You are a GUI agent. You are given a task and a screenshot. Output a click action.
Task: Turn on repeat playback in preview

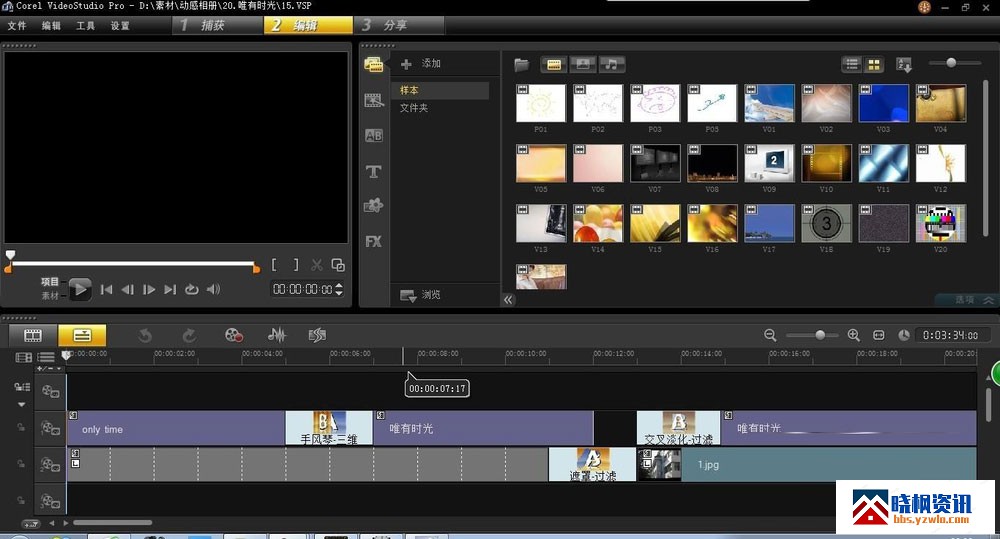(191, 290)
